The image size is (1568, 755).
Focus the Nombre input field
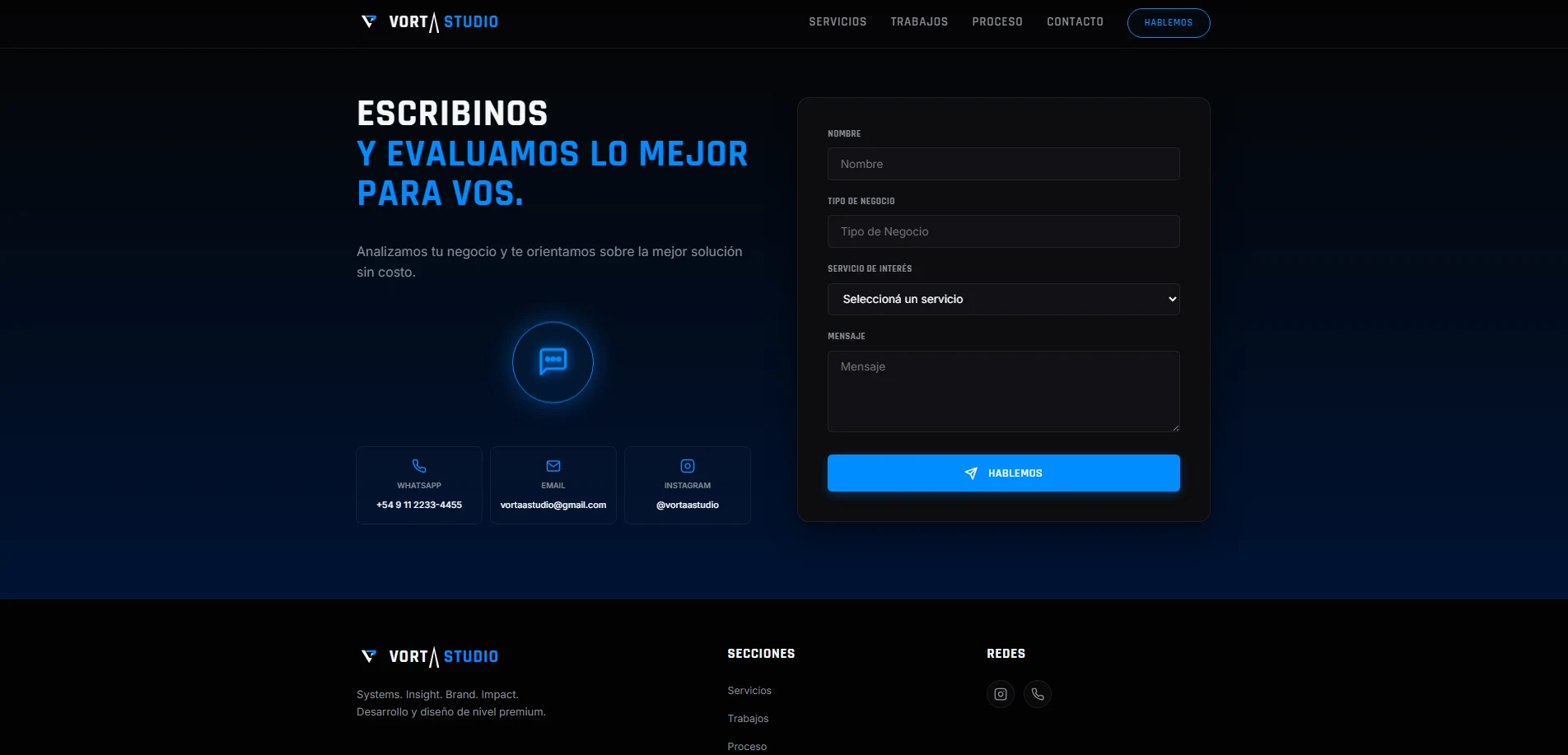click(1004, 164)
